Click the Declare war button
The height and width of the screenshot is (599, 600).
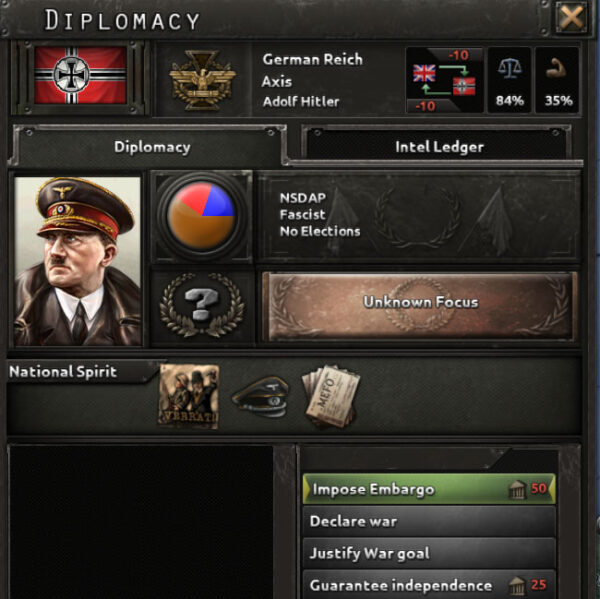coord(429,521)
